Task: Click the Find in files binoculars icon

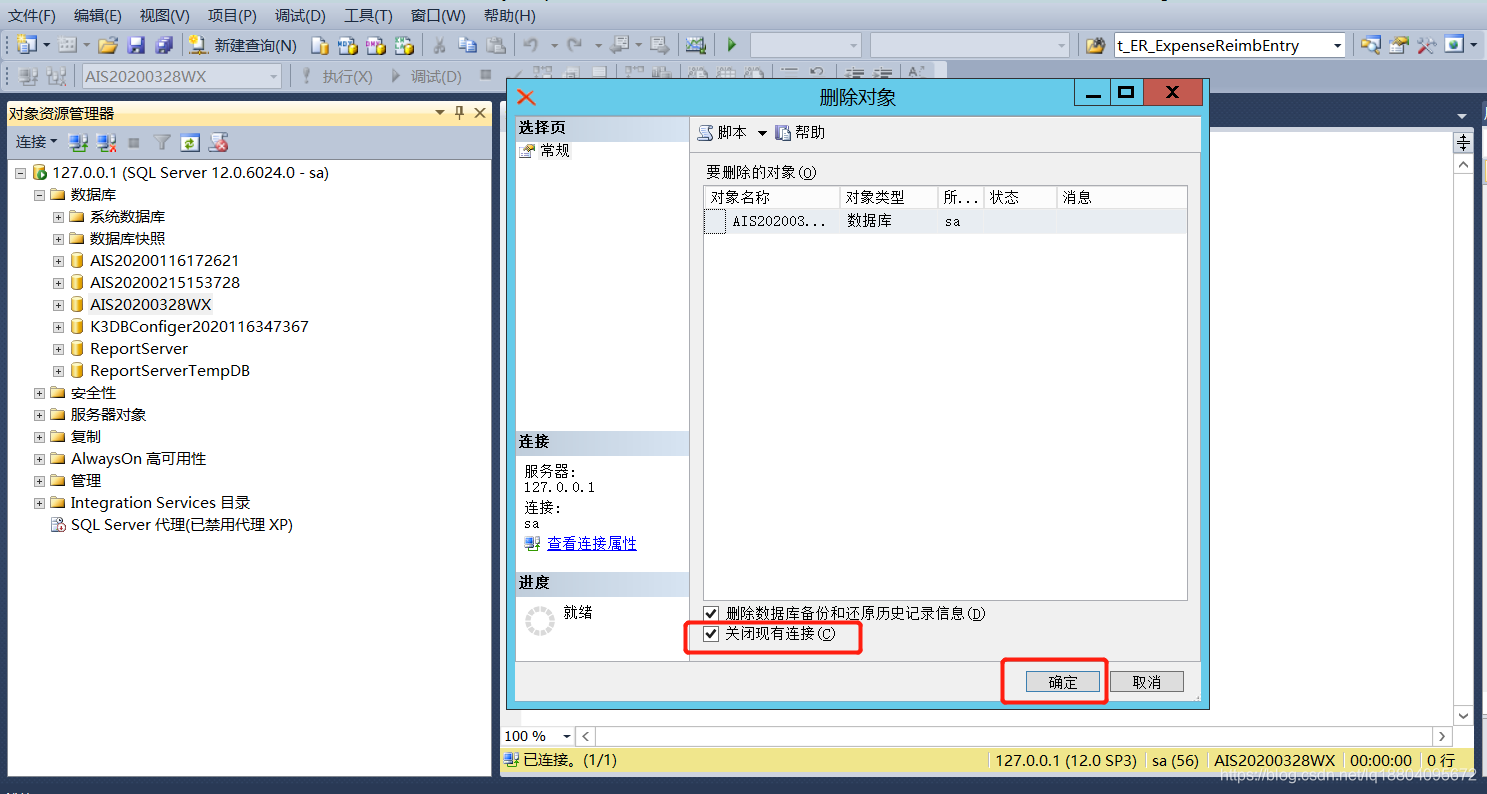Action: (x=1096, y=45)
